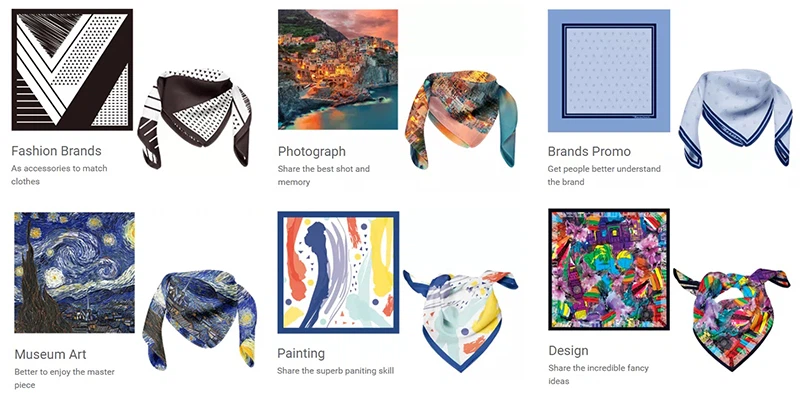Select the knotted multicolor collage scarf
The height and width of the screenshot is (407, 800).
732,319
